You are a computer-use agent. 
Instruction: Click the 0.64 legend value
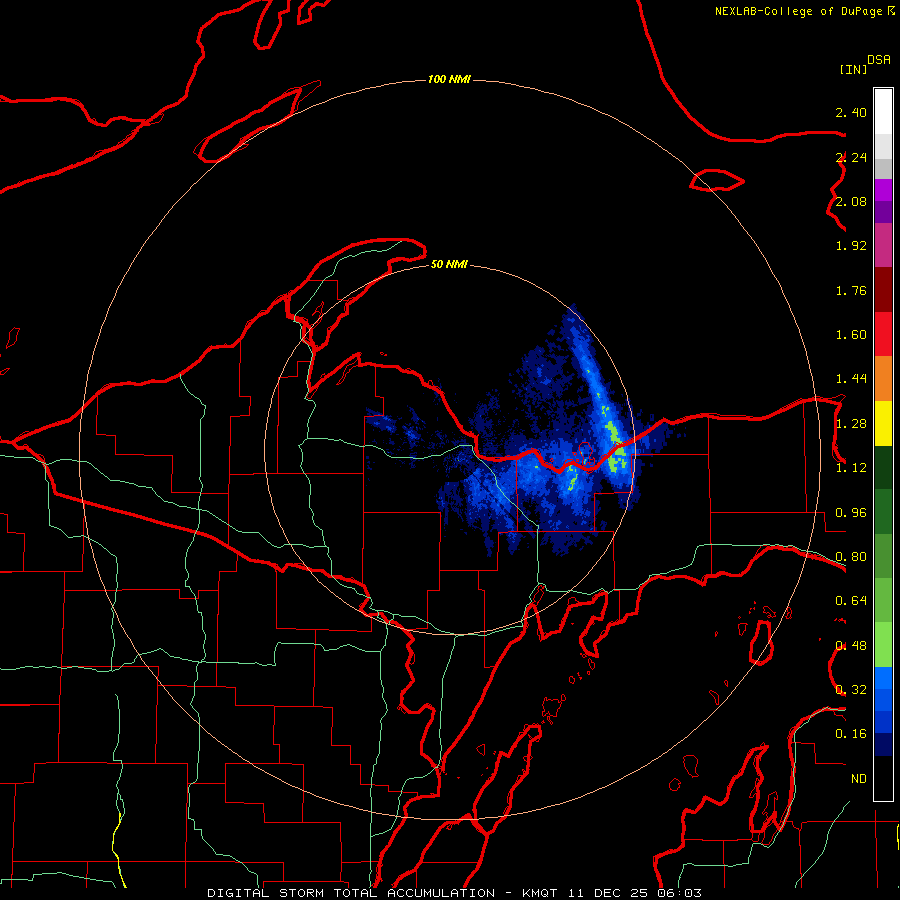851,601
